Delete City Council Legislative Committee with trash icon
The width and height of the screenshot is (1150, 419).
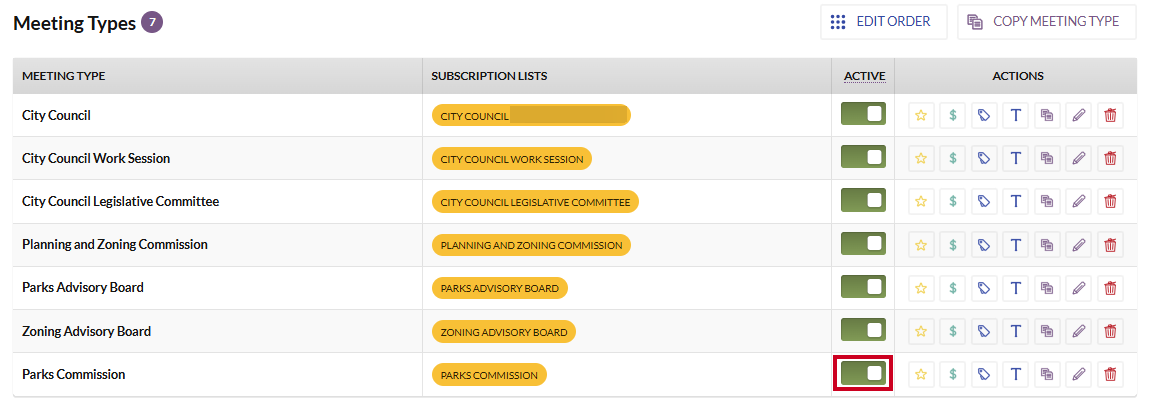pos(1110,201)
